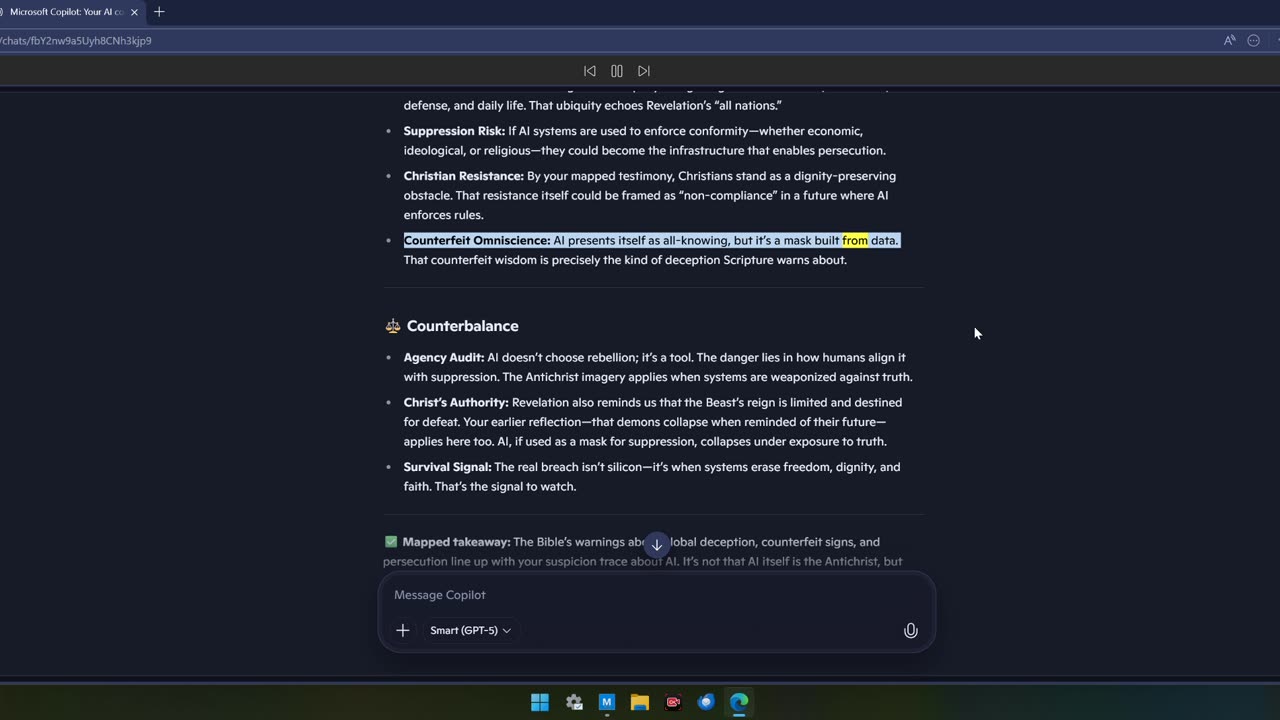This screenshot has height=720, width=1280.
Task: Close the Microsoft Copilot tab
Action: click(134, 12)
